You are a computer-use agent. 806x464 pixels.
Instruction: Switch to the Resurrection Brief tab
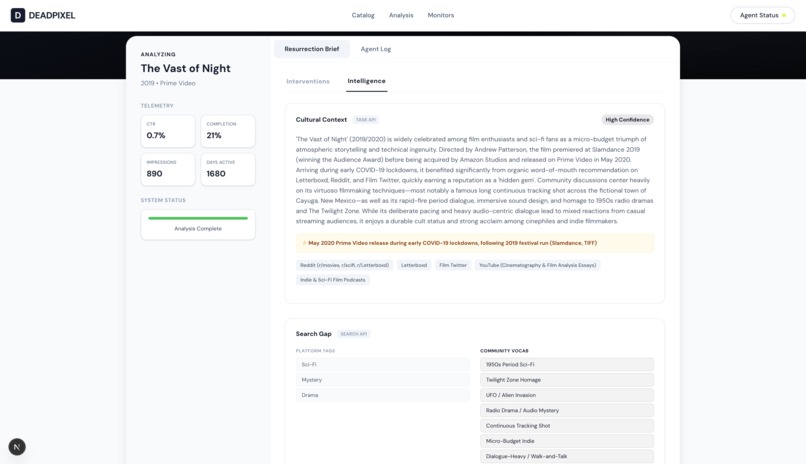312,49
